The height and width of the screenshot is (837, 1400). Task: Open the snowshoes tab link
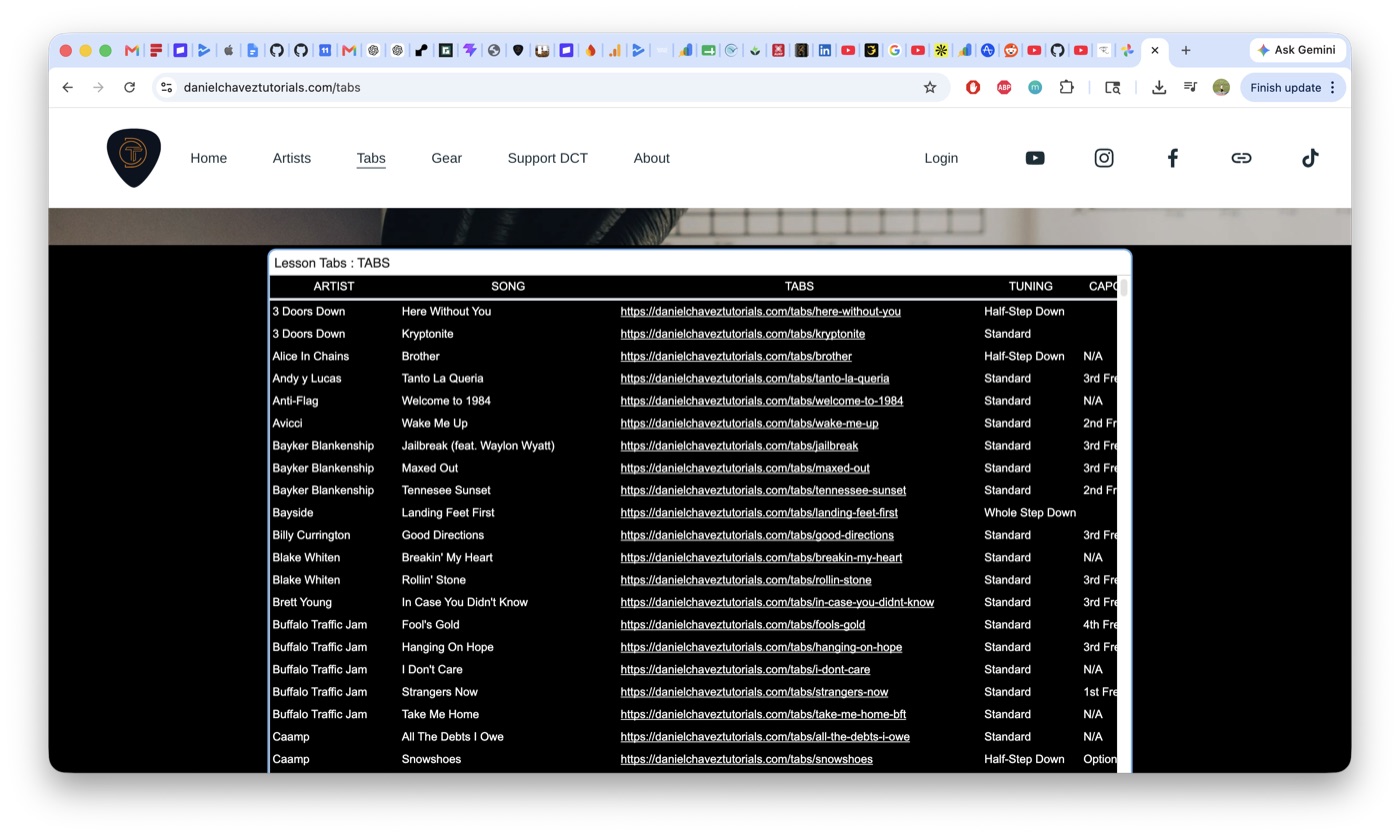pyautogui.click(x=747, y=759)
